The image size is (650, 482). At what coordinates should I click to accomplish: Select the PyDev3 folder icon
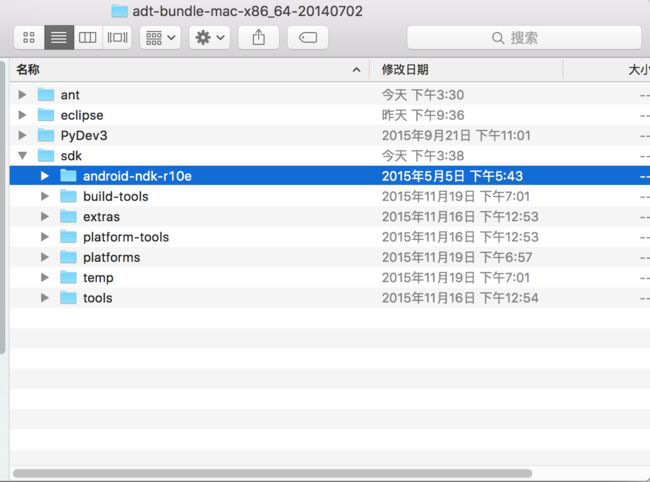(x=46, y=135)
